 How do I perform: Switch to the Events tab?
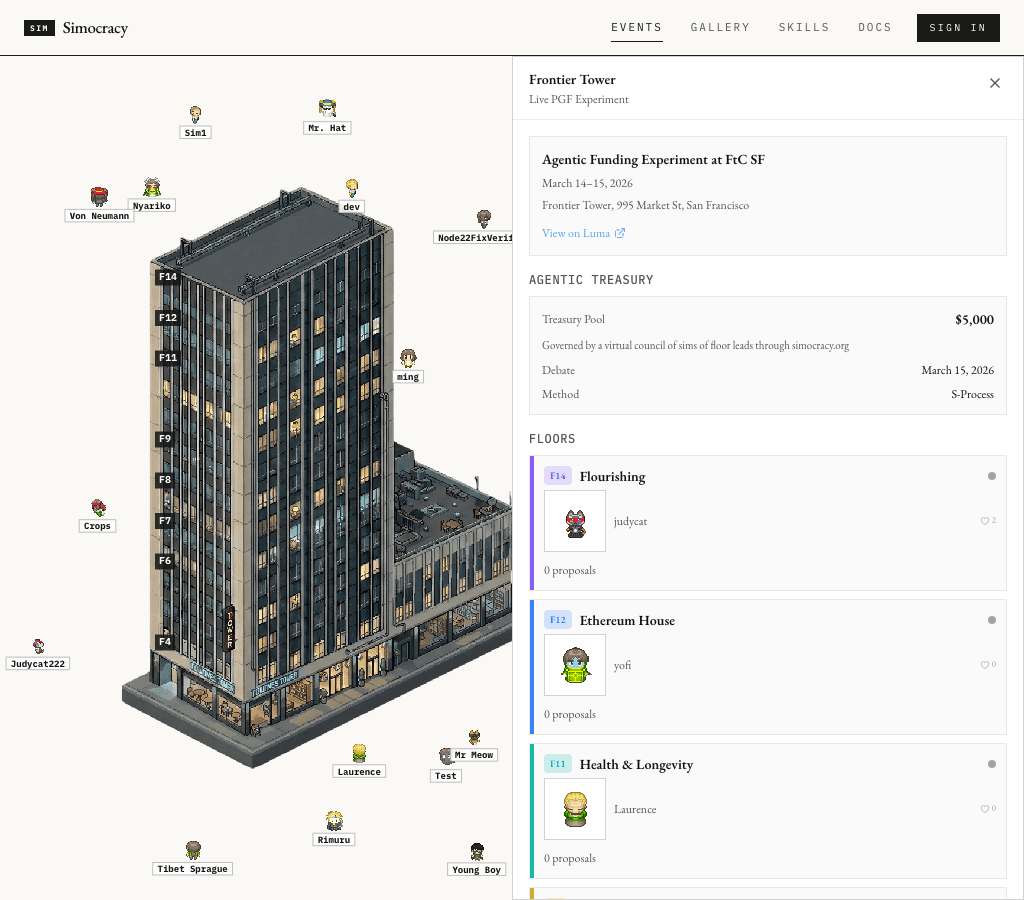[637, 27]
